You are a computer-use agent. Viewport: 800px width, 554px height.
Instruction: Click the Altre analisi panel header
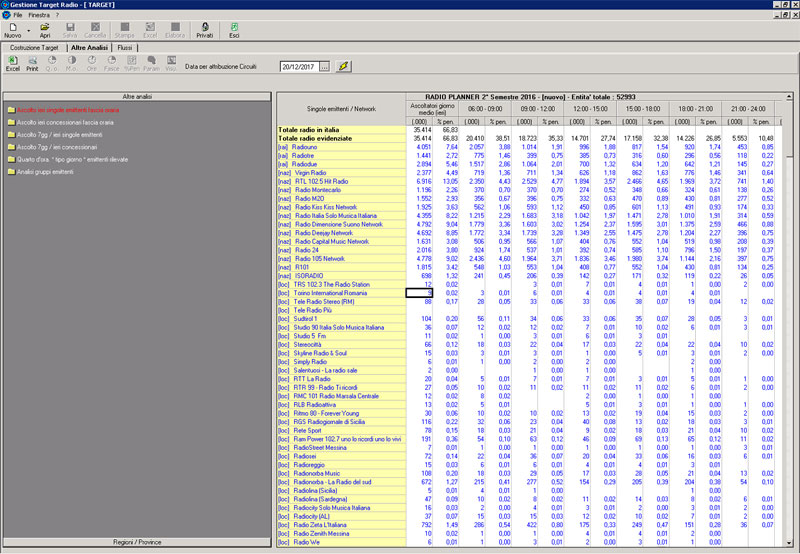136,95
